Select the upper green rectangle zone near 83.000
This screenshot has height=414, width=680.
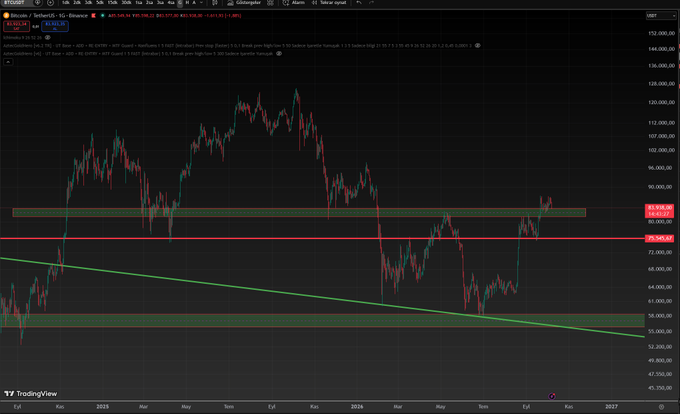point(299,212)
